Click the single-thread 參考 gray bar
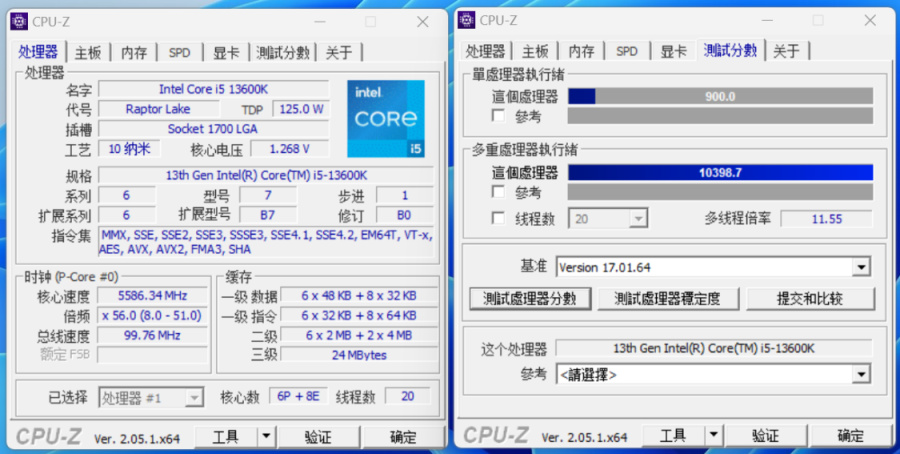Image resolution: width=900 pixels, height=454 pixels. [720, 116]
